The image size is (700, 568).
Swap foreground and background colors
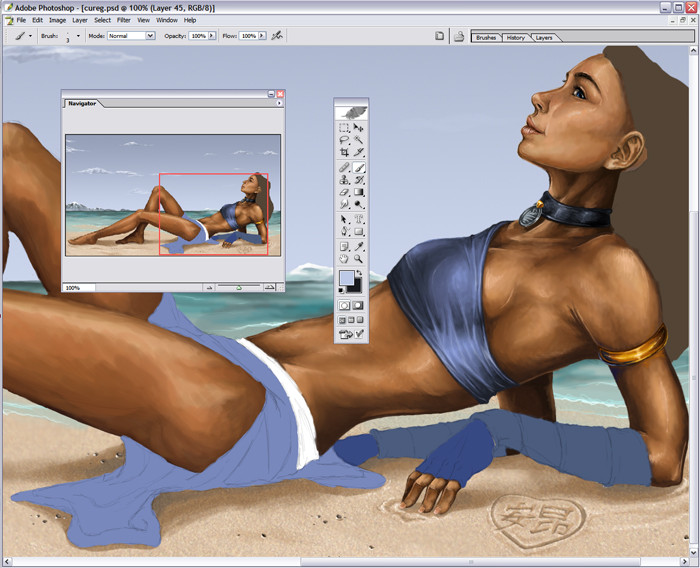point(359,273)
